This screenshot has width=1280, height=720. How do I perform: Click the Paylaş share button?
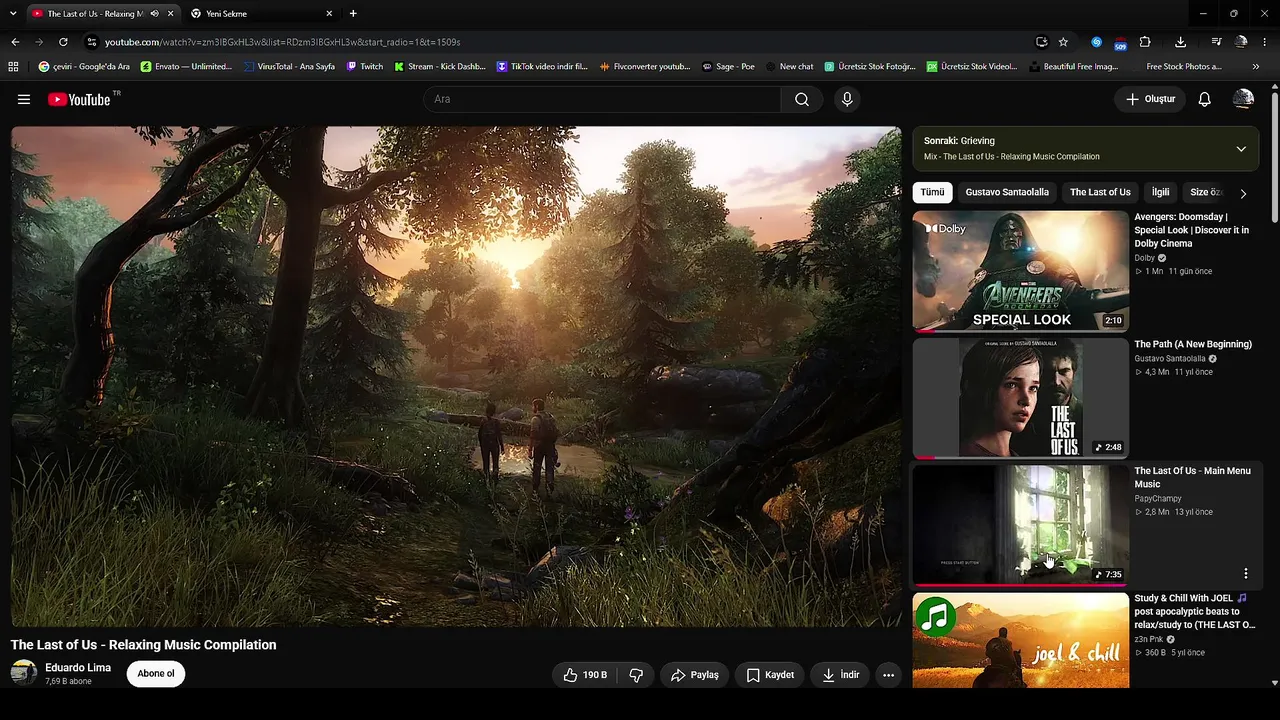tap(695, 675)
